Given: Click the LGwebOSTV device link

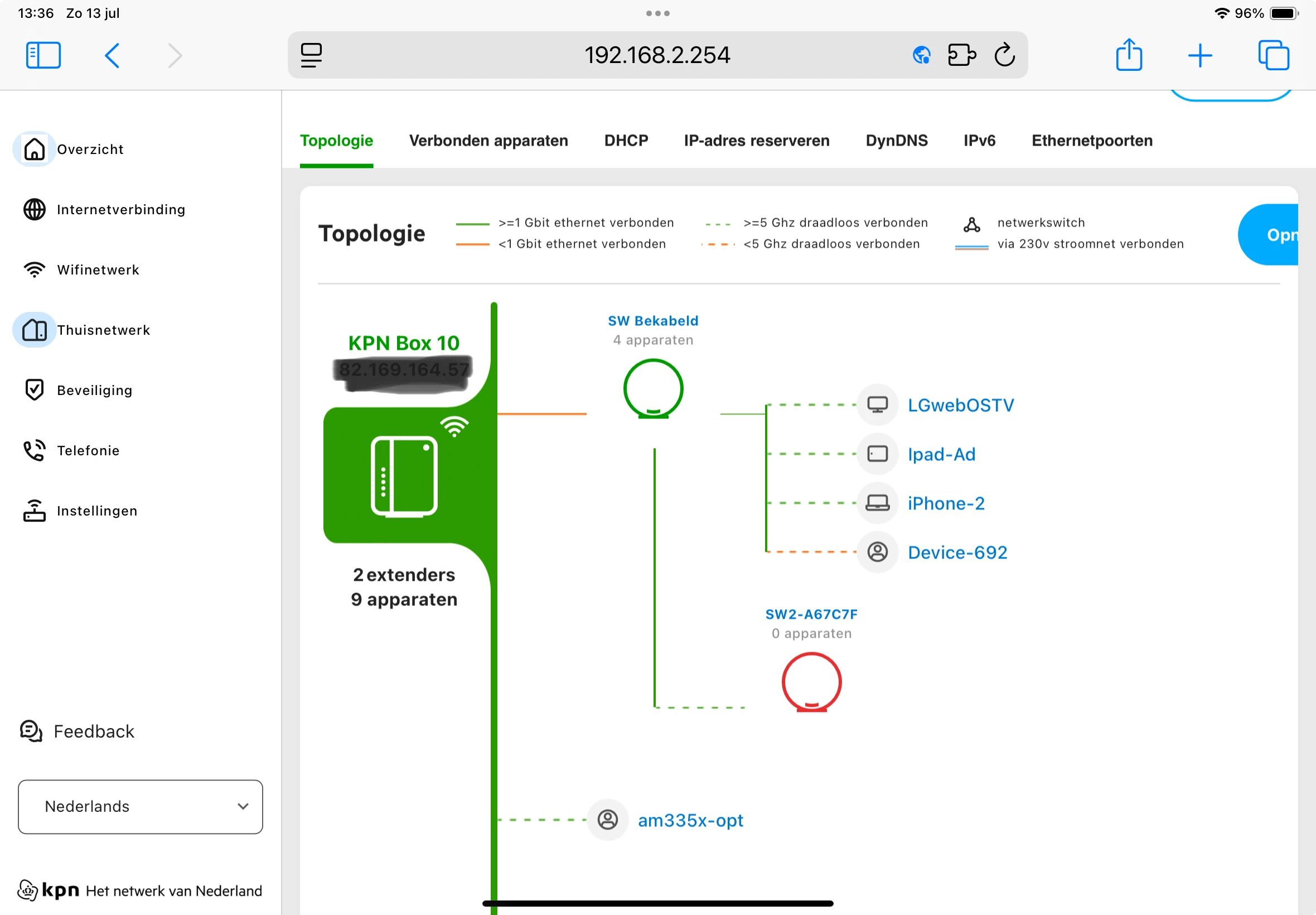Looking at the screenshot, I should point(961,405).
